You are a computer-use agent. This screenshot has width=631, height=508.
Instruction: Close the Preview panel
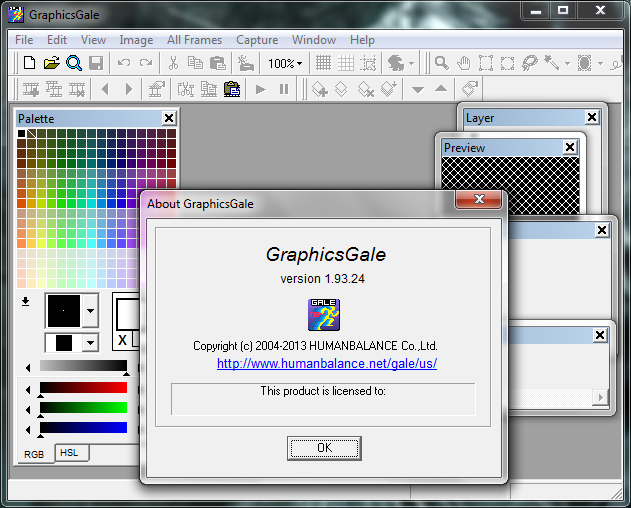(570, 147)
